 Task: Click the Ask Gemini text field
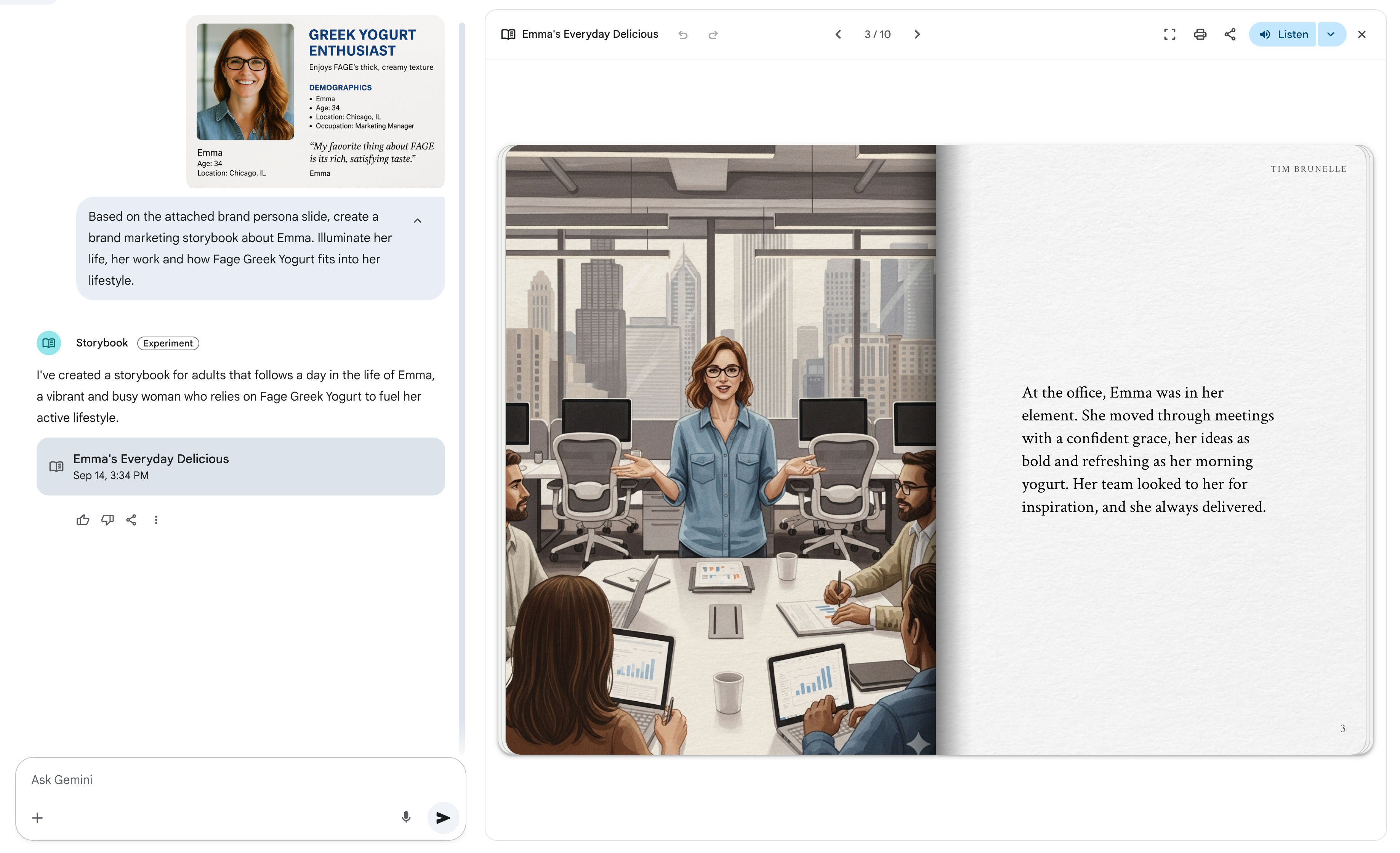[x=227, y=780]
